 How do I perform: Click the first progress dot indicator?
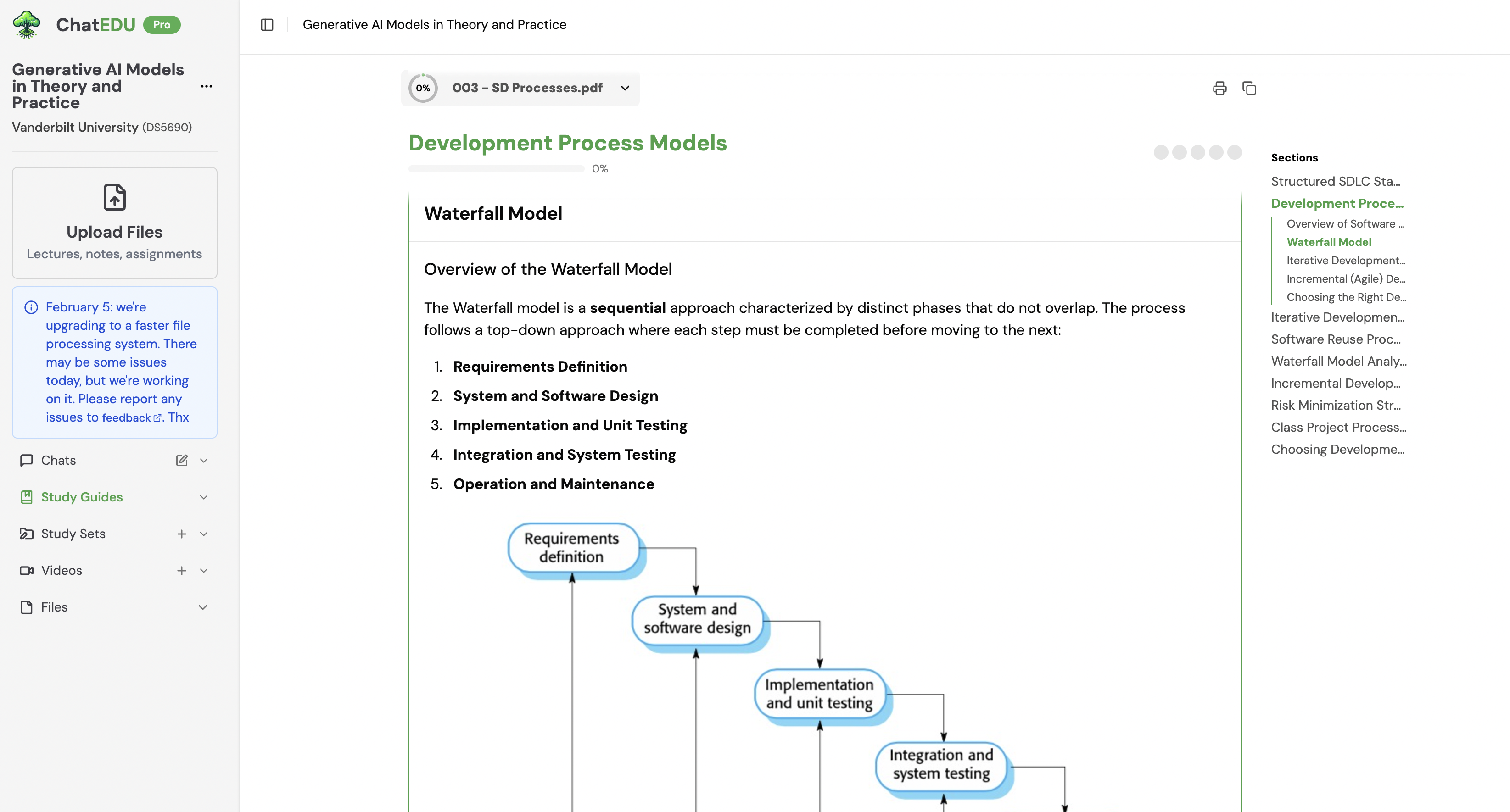(x=1161, y=152)
